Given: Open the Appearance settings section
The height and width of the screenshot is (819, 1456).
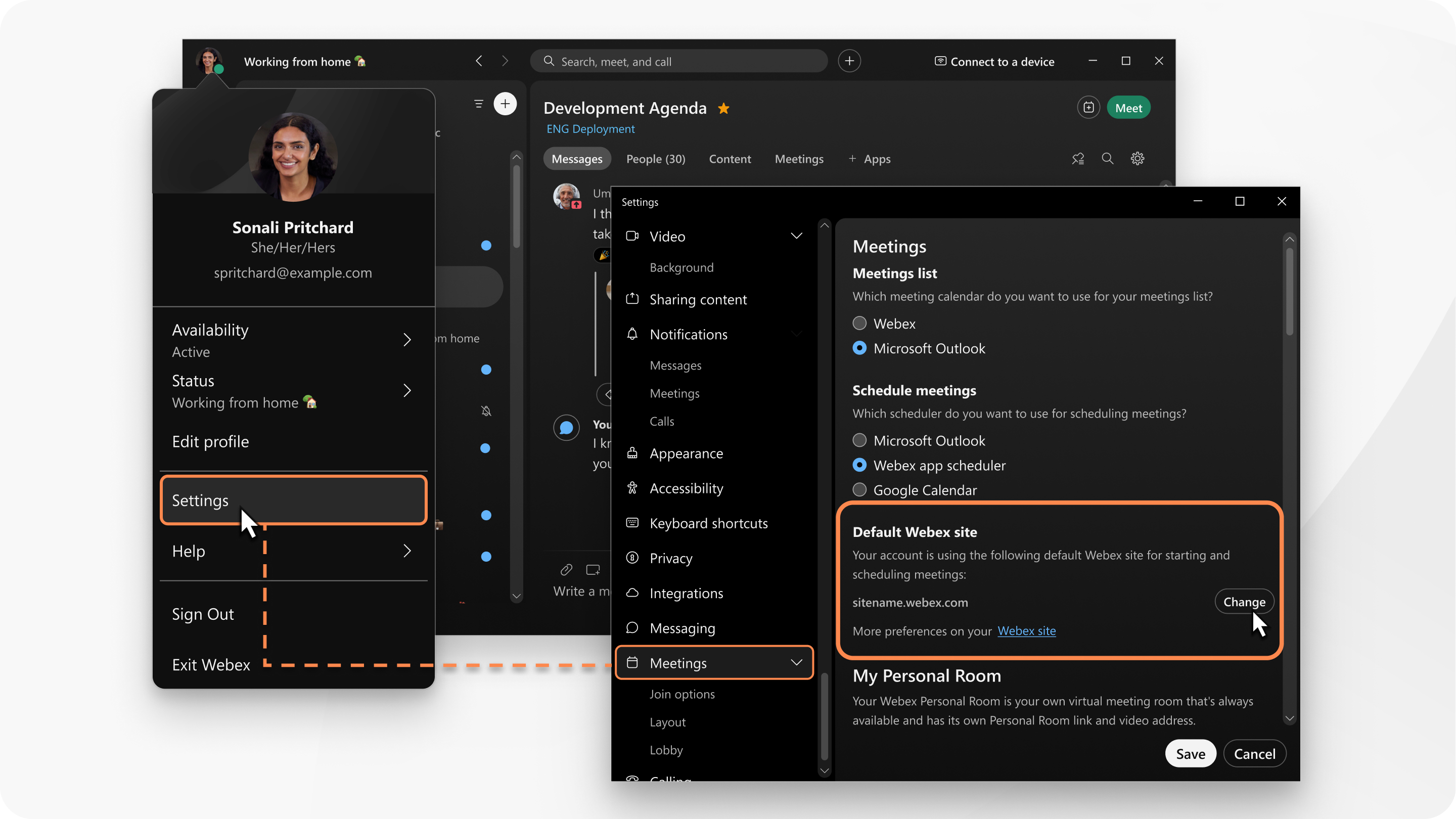Looking at the screenshot, I should tap(686, 452).
